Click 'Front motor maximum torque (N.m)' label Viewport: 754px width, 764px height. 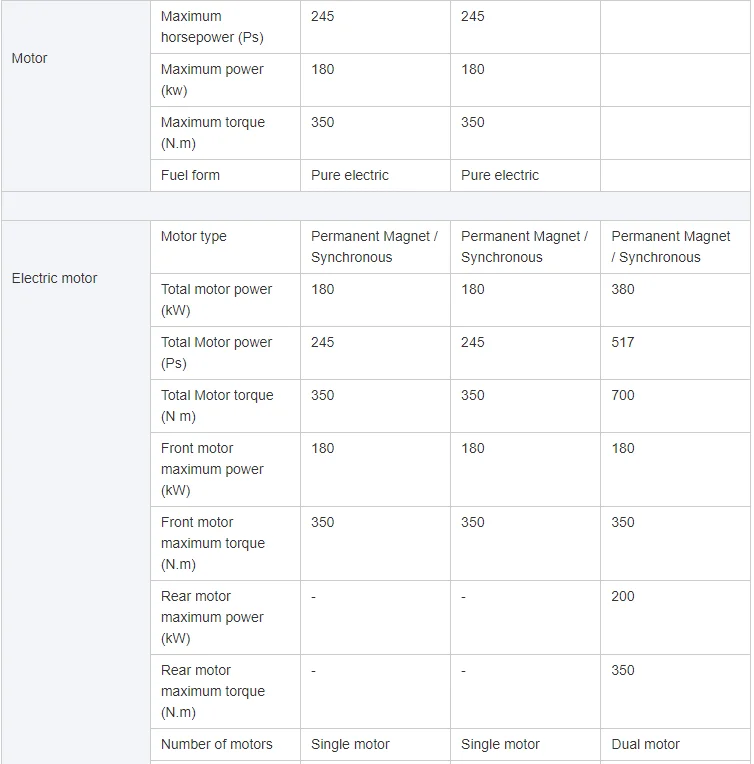212,543
